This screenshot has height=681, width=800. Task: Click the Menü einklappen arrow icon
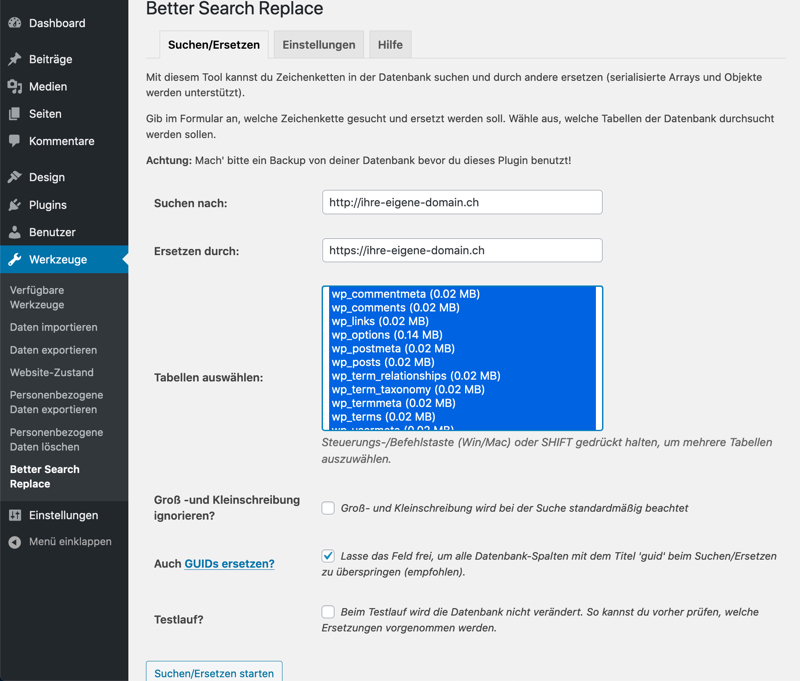[x=15, y=542]
